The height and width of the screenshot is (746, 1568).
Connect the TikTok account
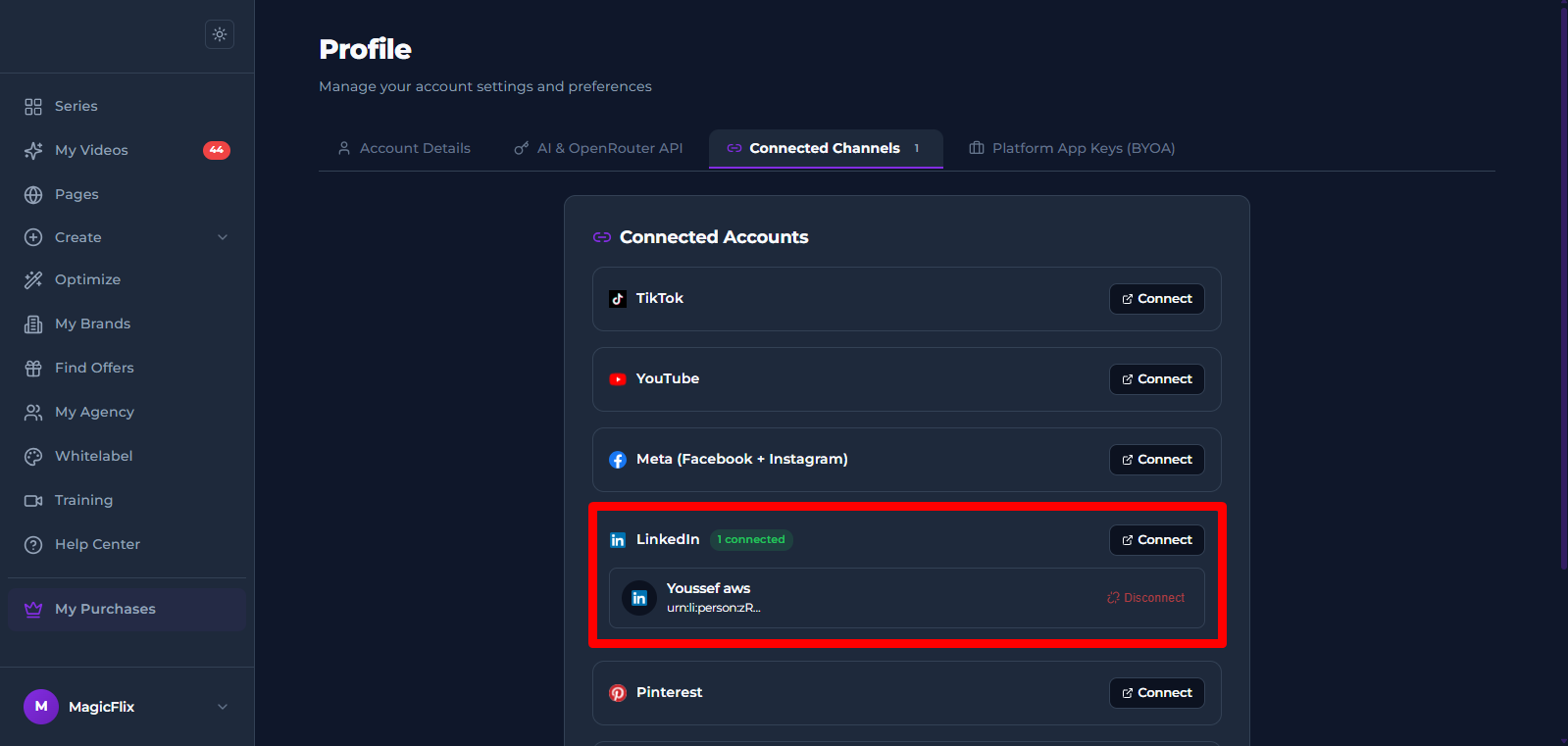pos(1157,299)
